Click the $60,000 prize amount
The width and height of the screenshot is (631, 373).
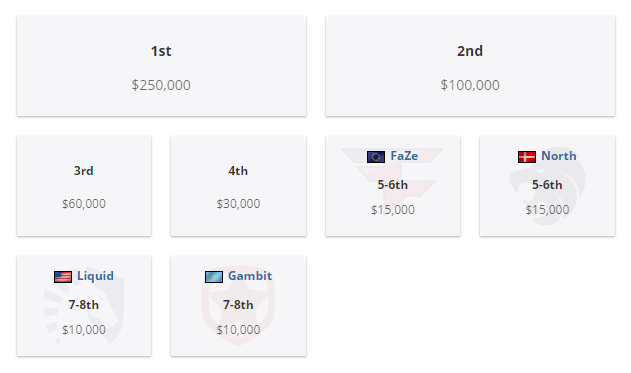tap(84, 204)
